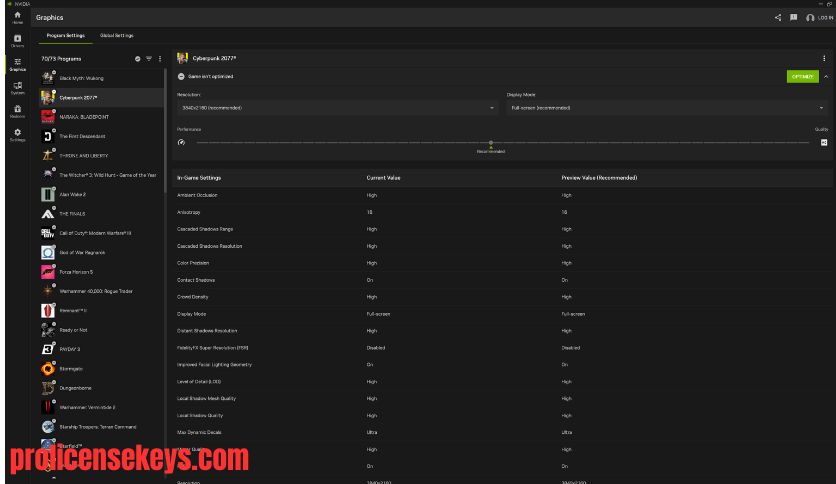This screenshot has height=484, width=836.
Task: Select The First Descendant in program list
Action: [102, 136]
